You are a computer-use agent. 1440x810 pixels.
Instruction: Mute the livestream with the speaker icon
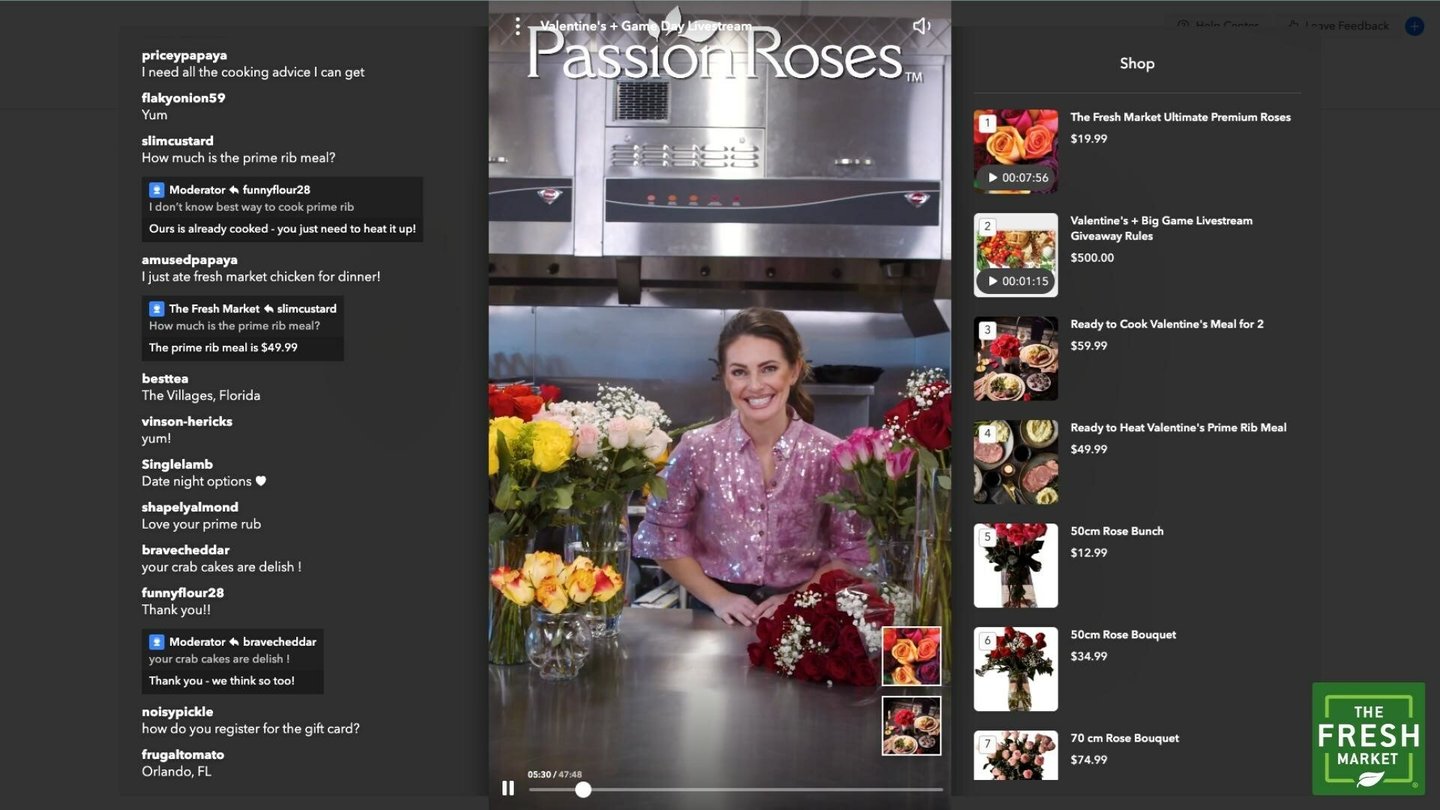(920, 25)
